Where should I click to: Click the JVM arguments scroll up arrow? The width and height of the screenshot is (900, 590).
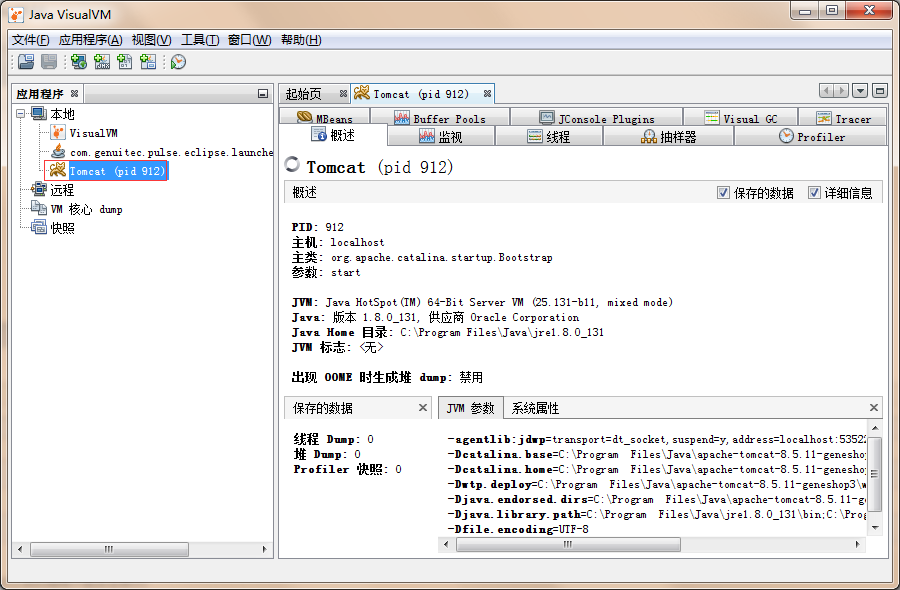click(875, 428)
